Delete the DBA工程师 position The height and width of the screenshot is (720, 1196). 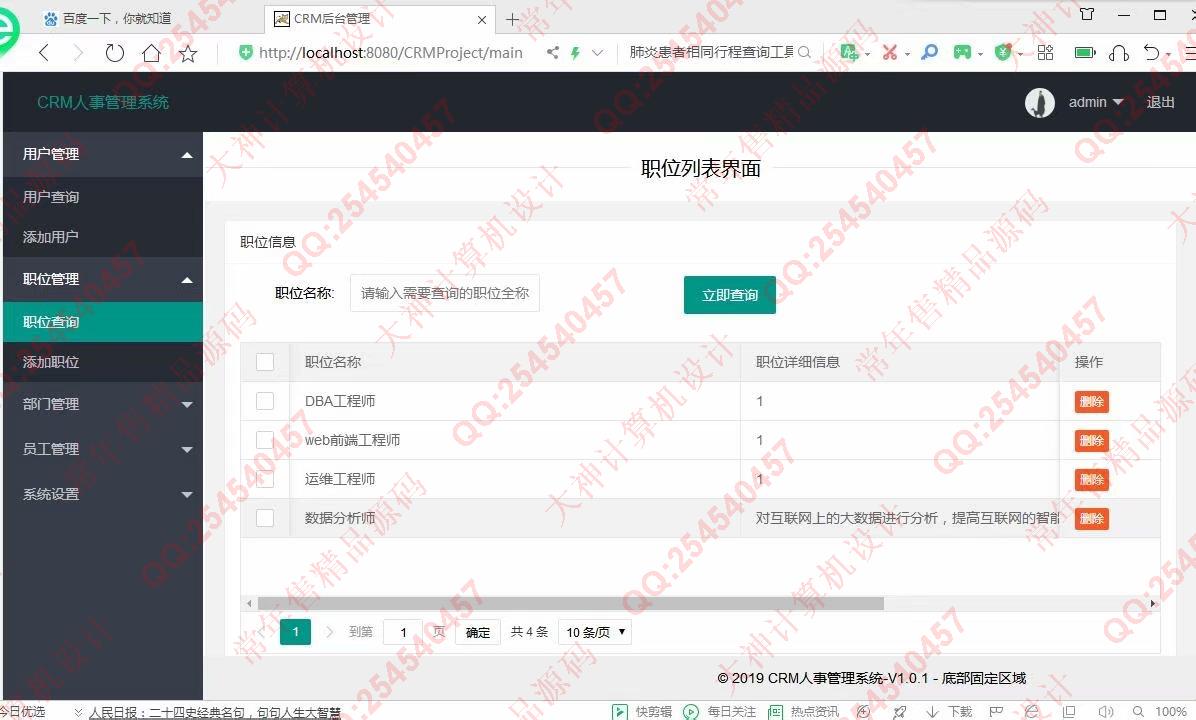pyautogui.click(x=1092, y=401)
